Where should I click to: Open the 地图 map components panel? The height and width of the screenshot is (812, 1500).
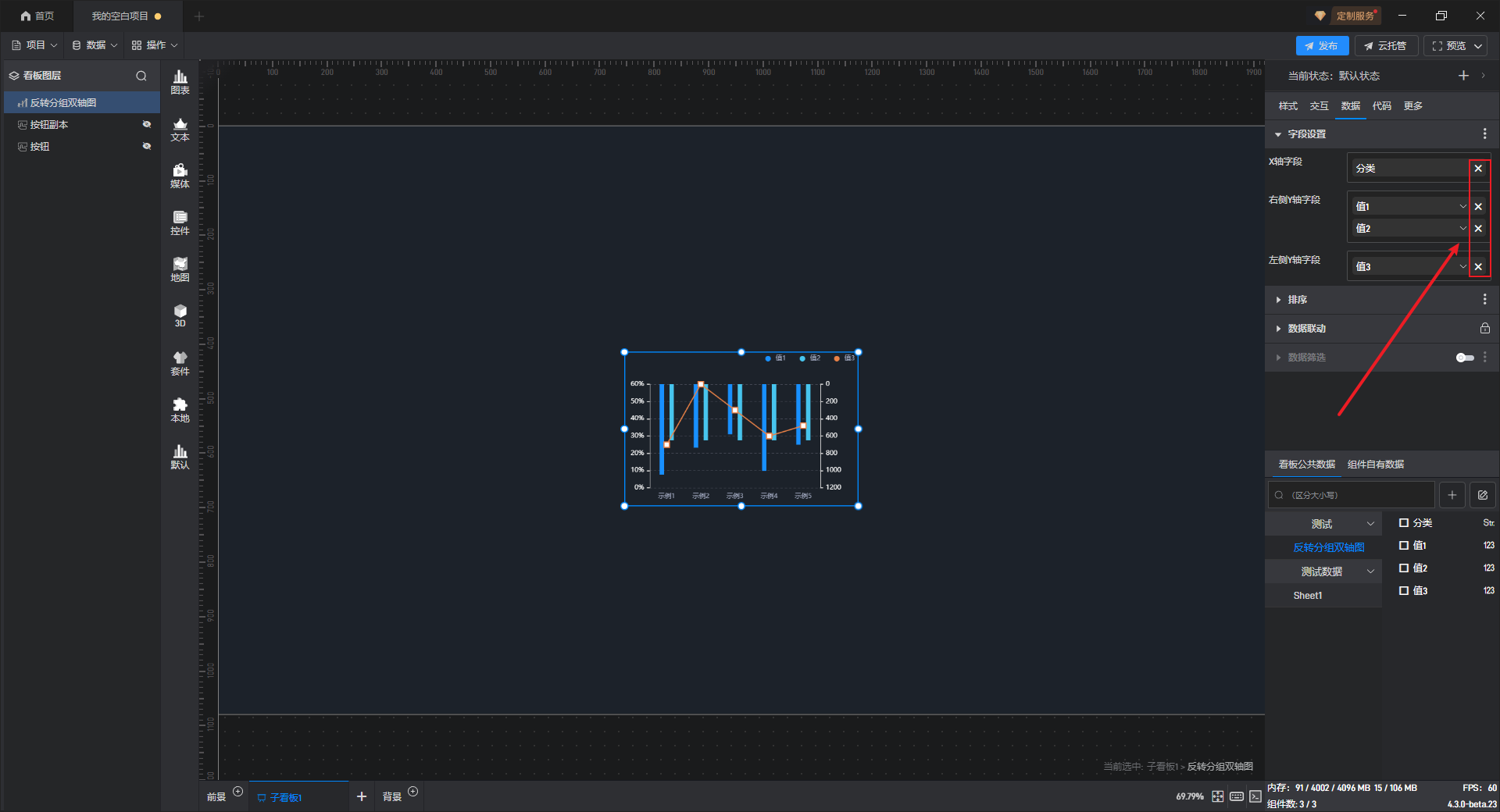pyautogui.click(x=180, y=269)
